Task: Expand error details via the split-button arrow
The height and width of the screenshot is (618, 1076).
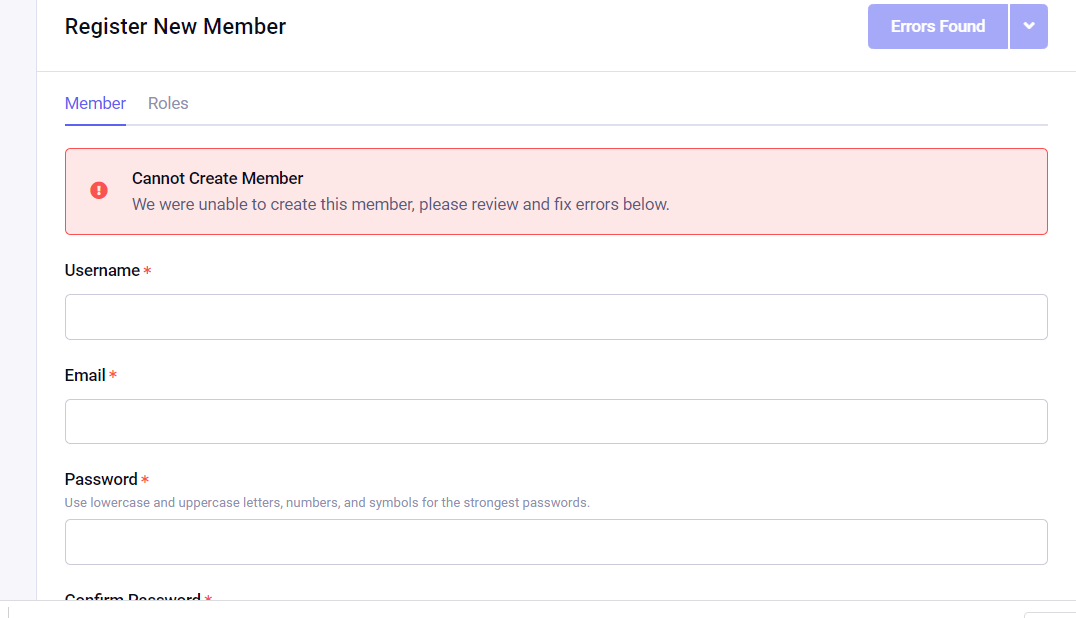Action: click(x=1029, y=26)
